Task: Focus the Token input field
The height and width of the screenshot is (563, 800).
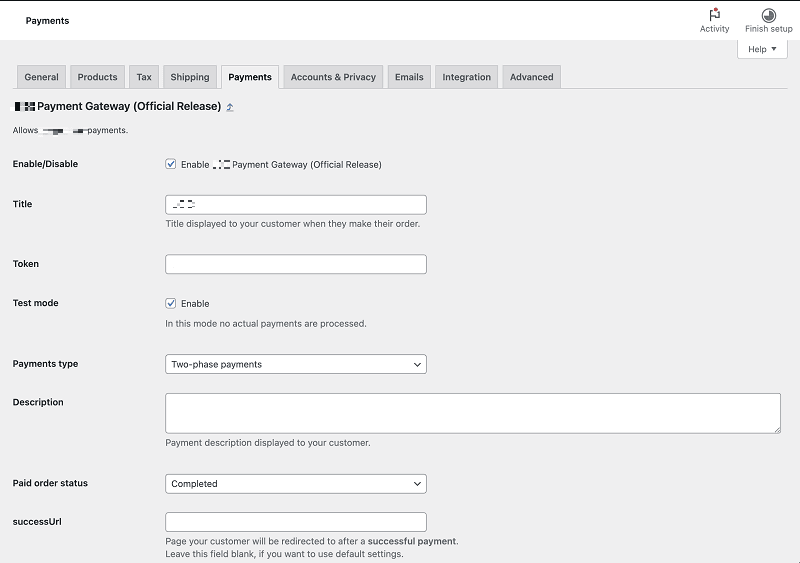Action: (295, 264)
